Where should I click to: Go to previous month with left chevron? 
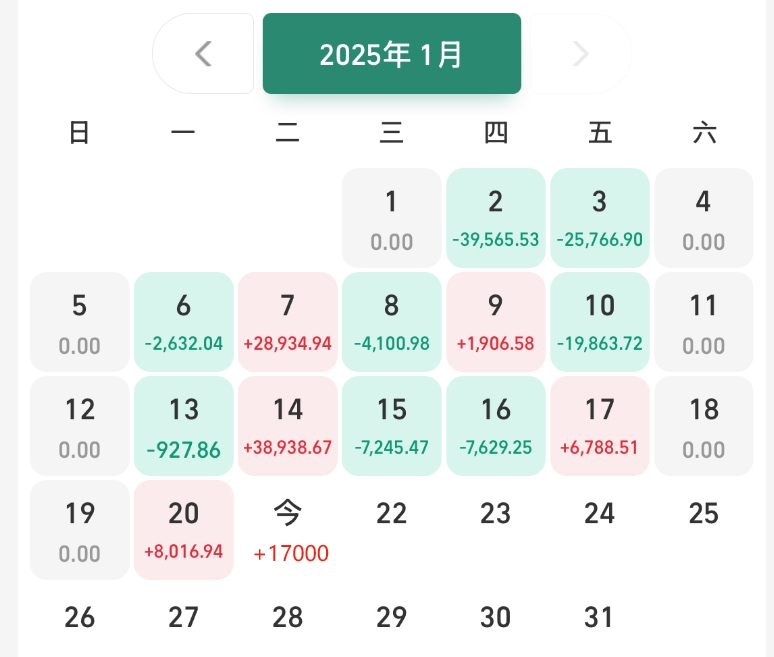pos(203,53)
